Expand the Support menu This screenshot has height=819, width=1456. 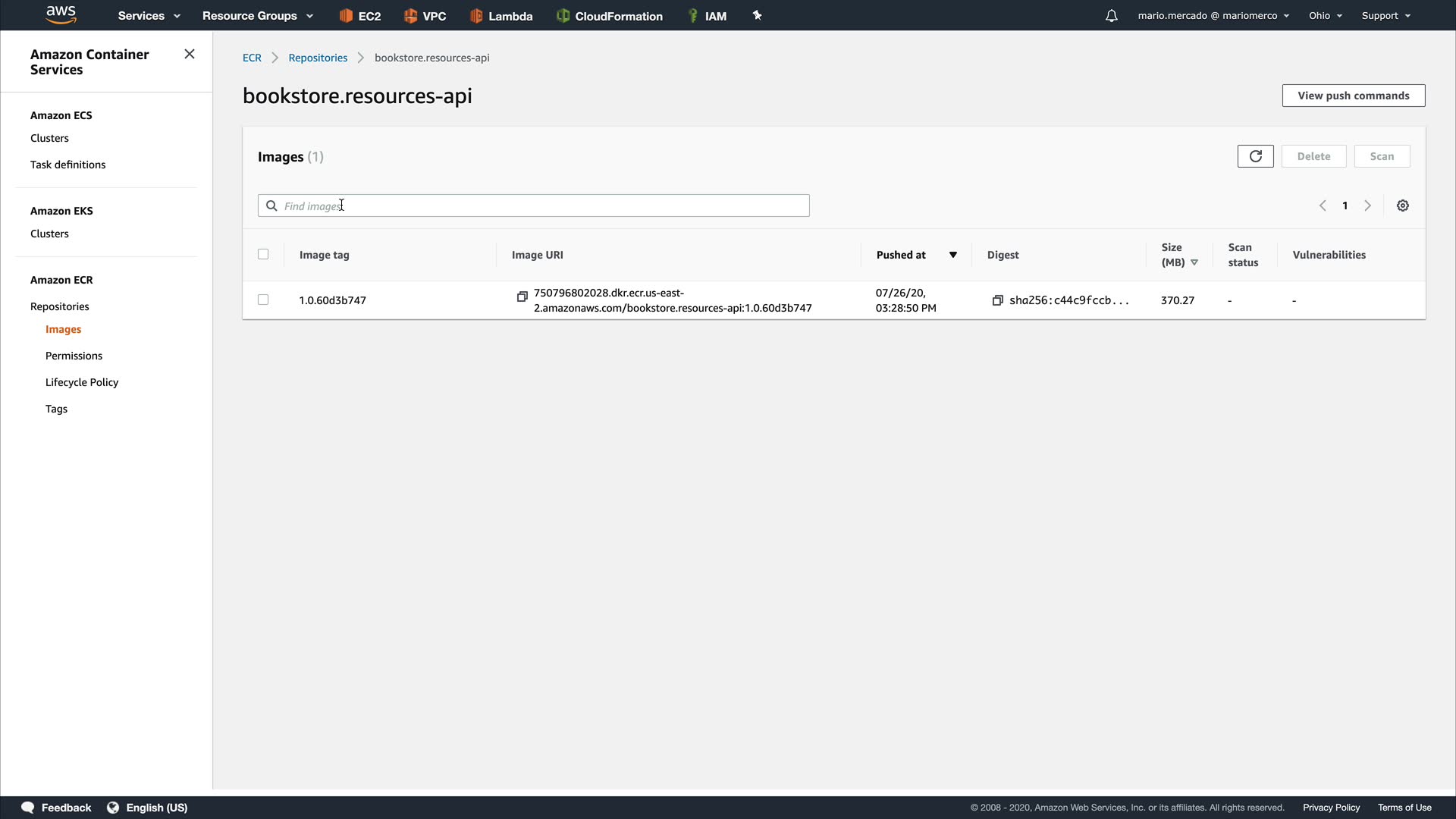(x=1385, y=16)
